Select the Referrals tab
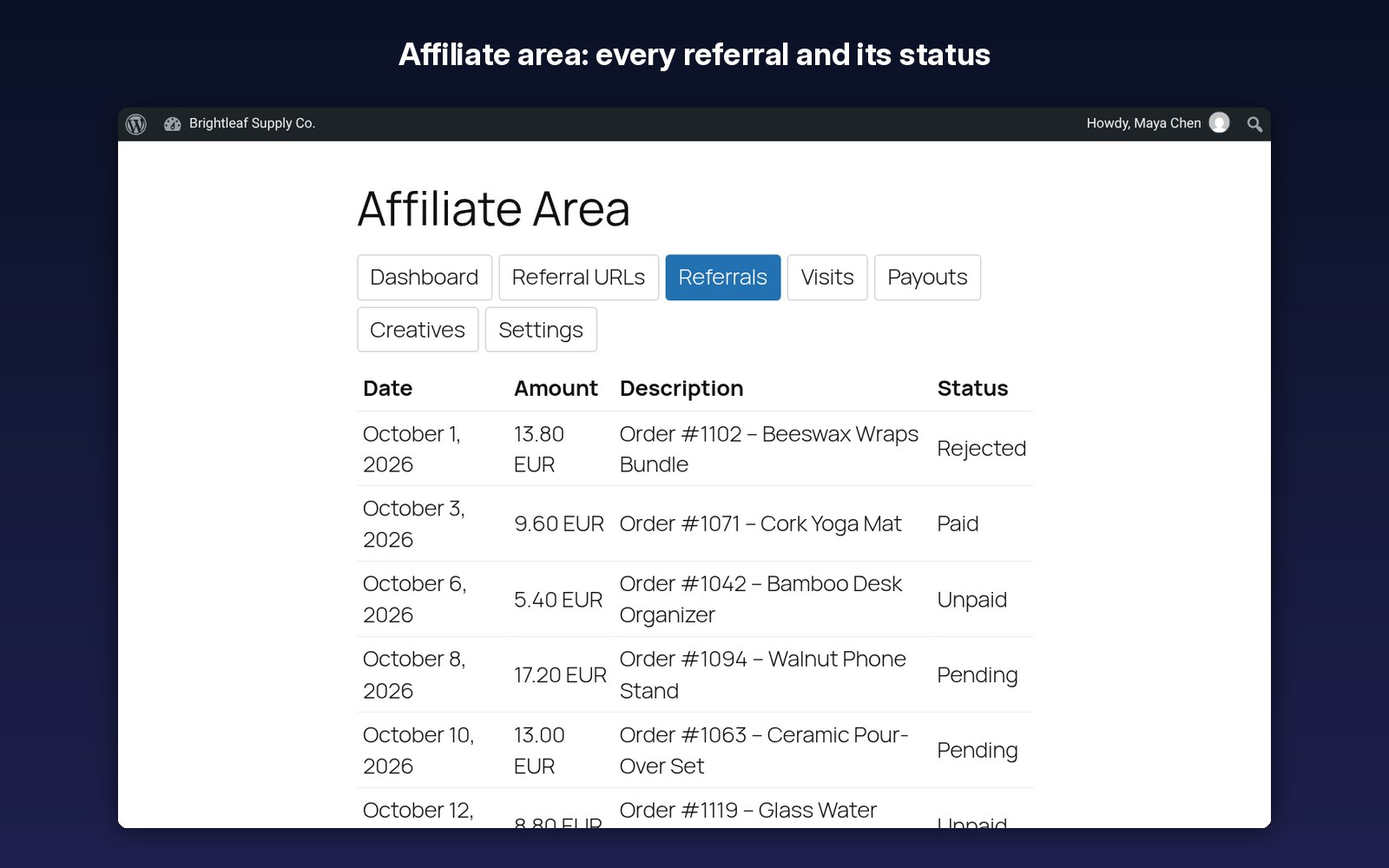Screen dimensions: 1389x868 click(x=723, y=278)
